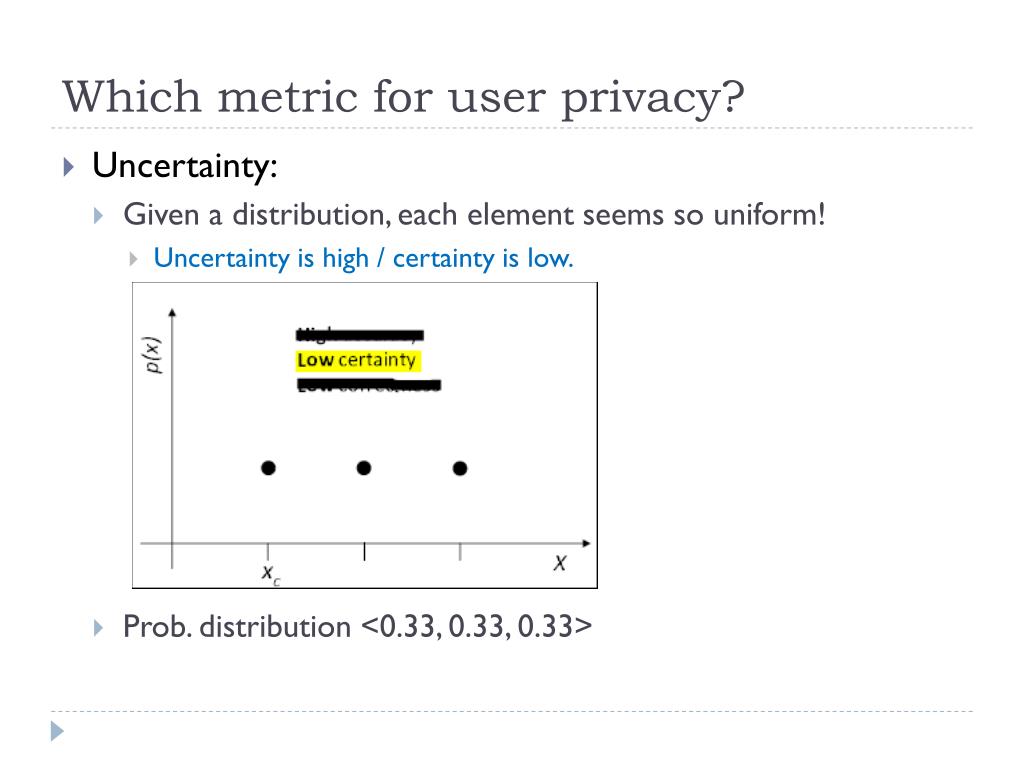
Task: Click the slide title "Which metric for user privacy?"
Action: click(403, 98)
